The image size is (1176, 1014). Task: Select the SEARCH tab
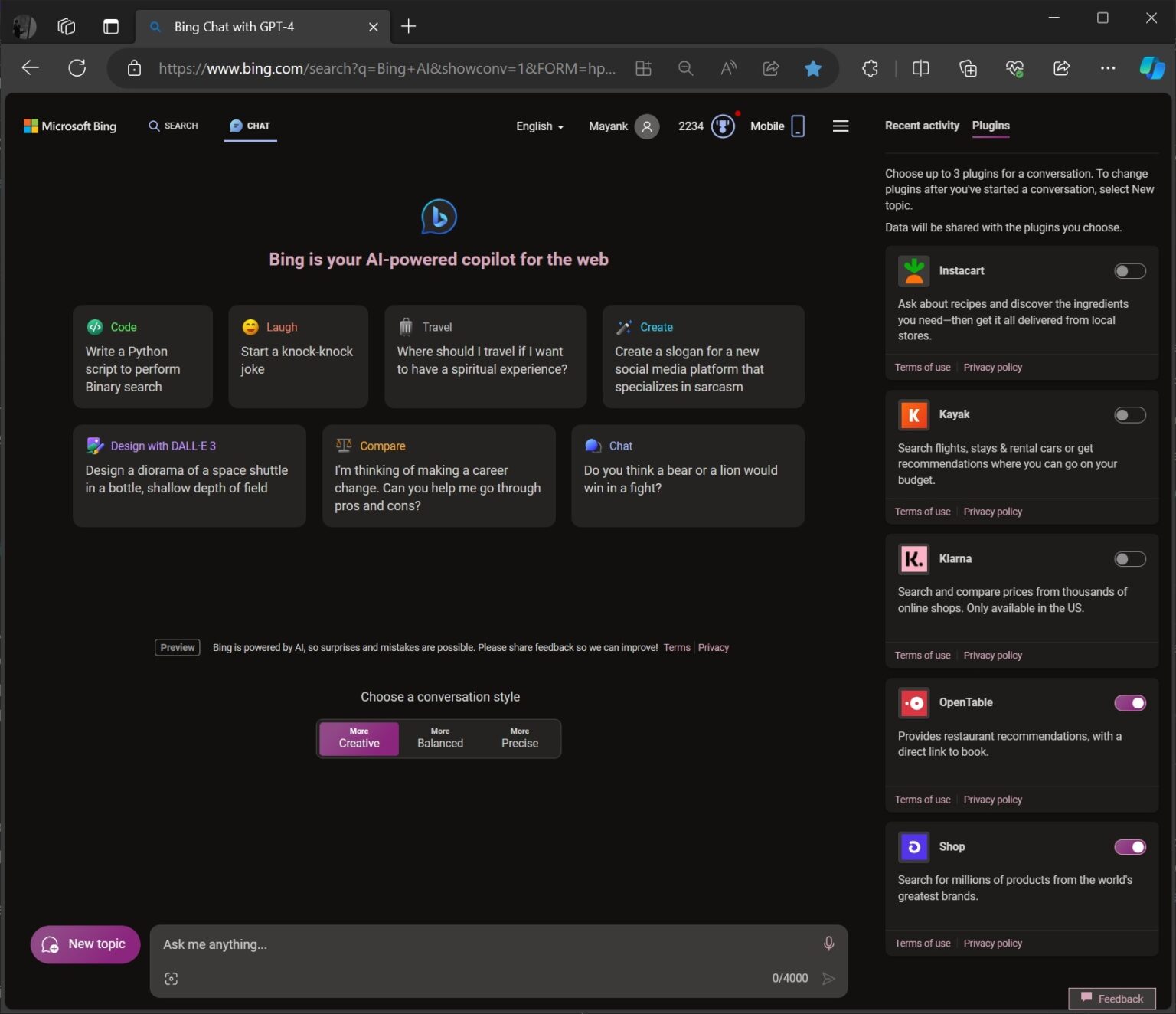[x=173, y=126]
